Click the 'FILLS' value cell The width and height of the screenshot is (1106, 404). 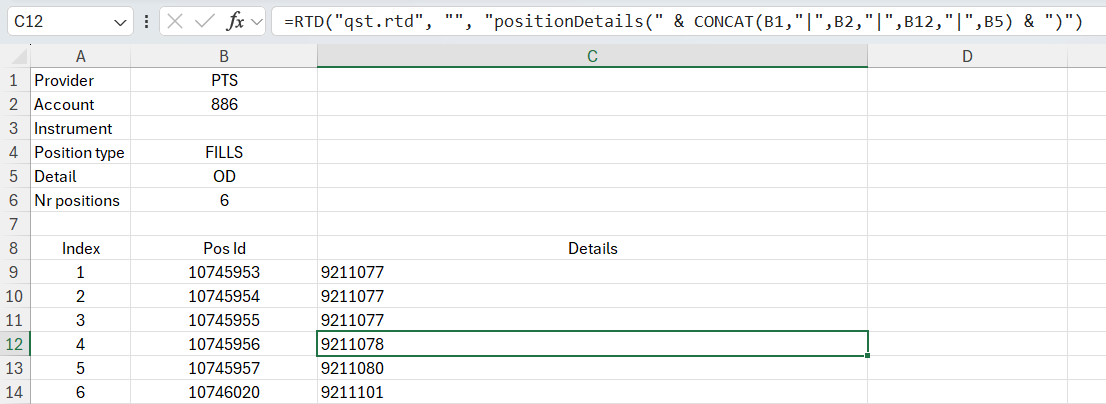(x=224, y=152)
